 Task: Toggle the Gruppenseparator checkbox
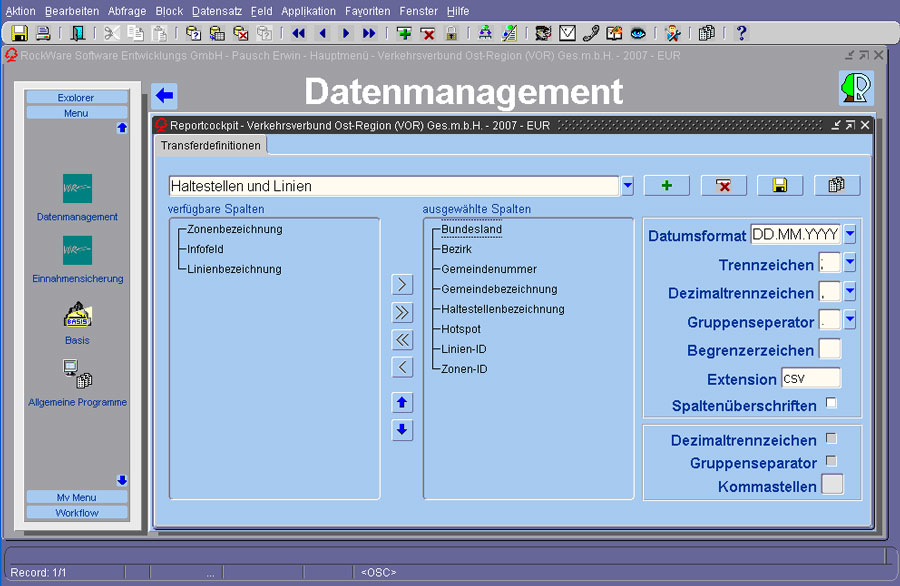831,461
